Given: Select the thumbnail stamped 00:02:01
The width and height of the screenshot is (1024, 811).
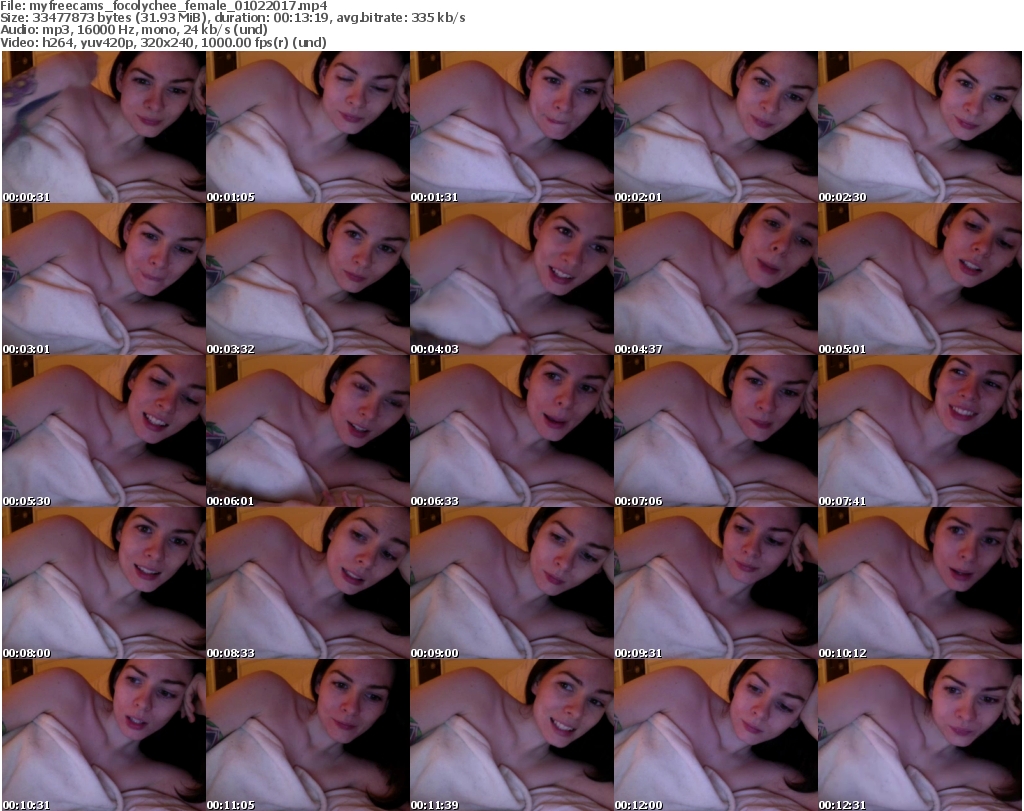Looking at the screenshot, I should [716, 127].
